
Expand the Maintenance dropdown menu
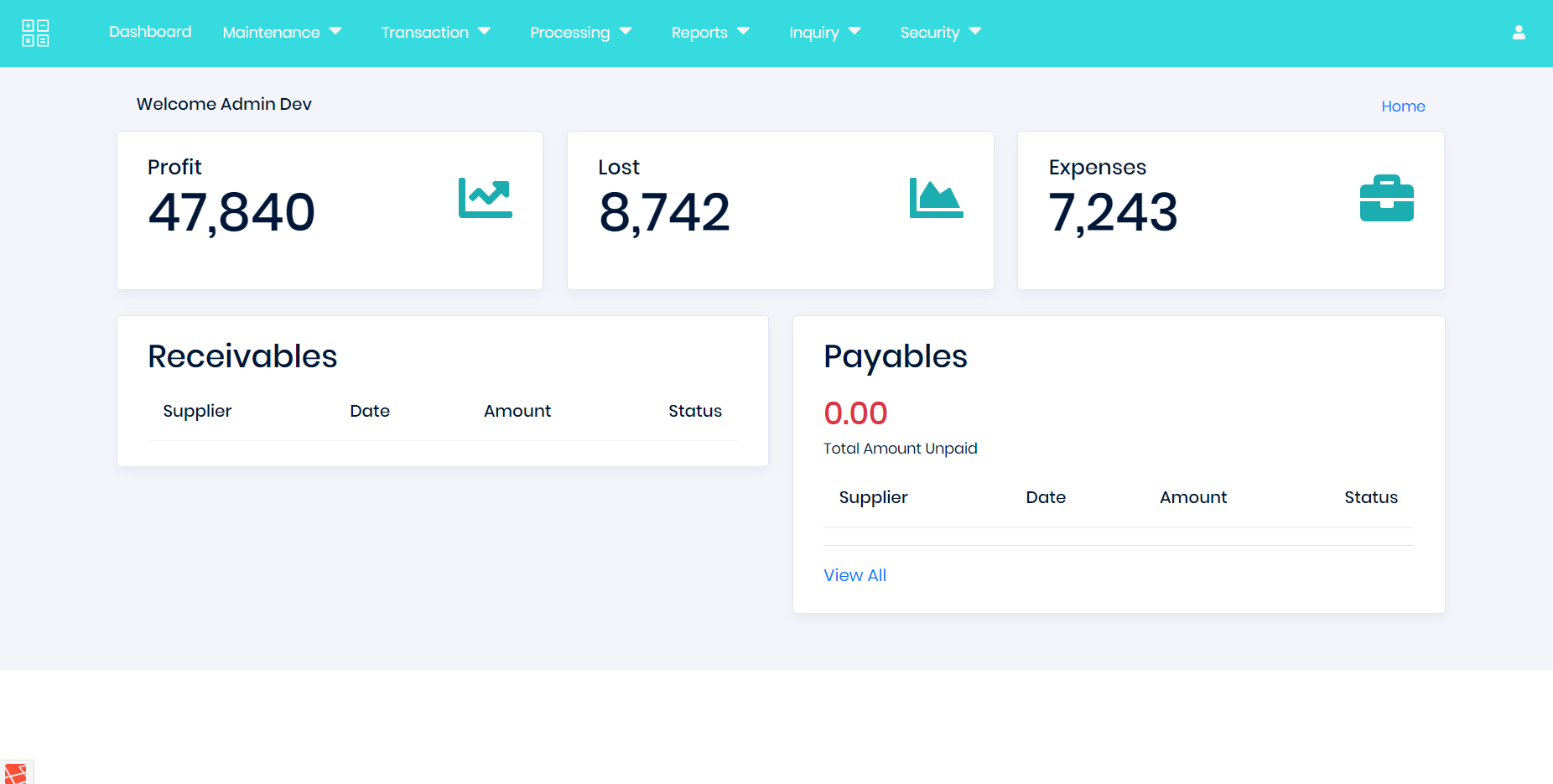[282, 33]
